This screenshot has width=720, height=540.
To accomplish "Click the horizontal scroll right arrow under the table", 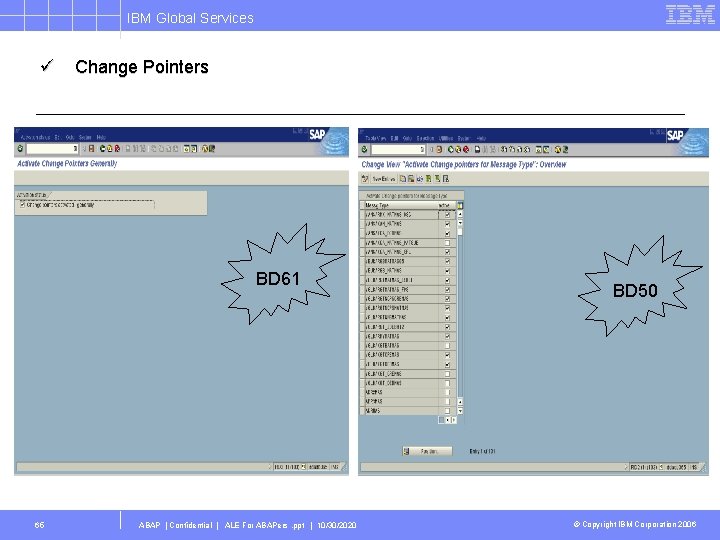I will [454, 420].
